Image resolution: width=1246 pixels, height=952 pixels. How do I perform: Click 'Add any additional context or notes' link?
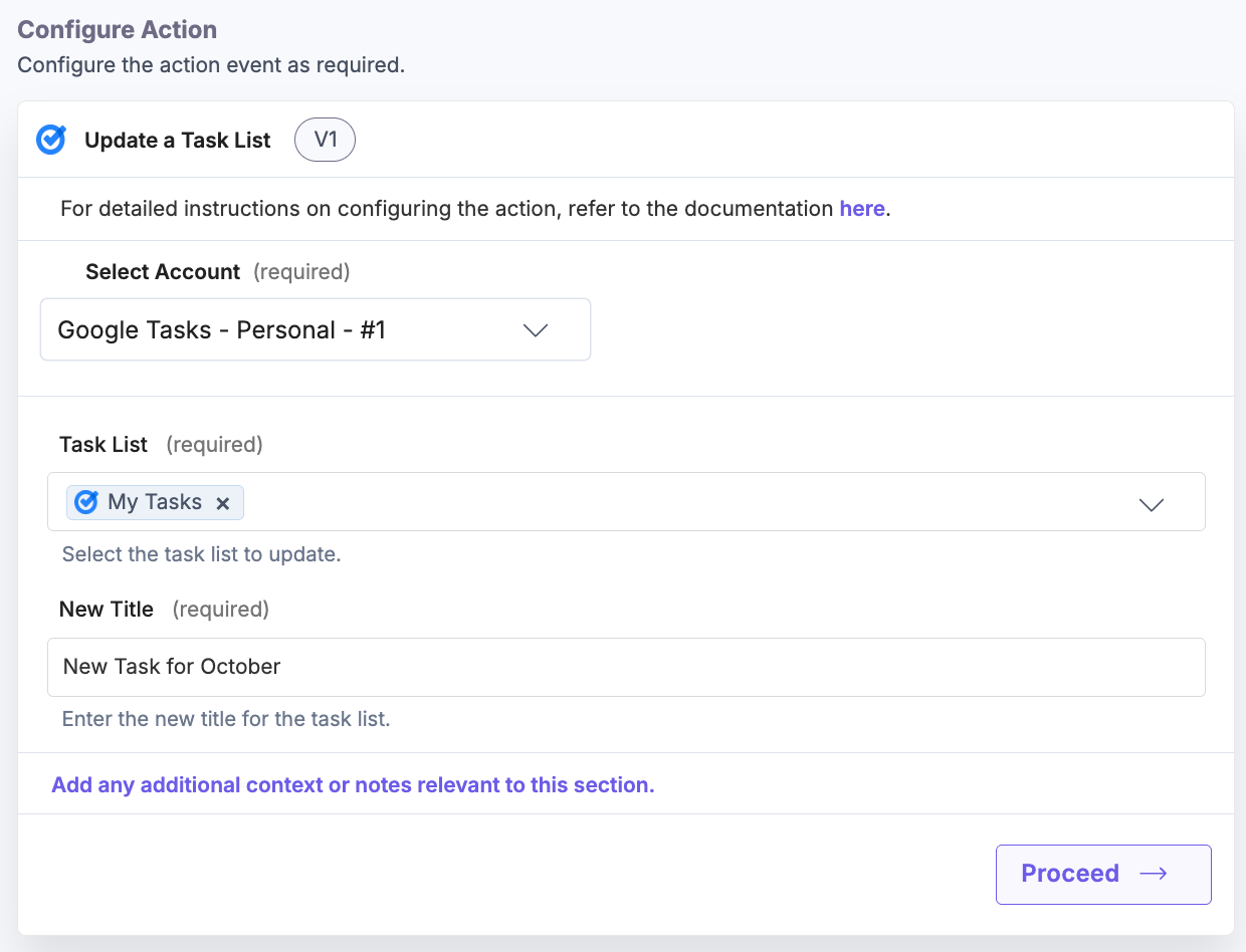tap(353, 785)
